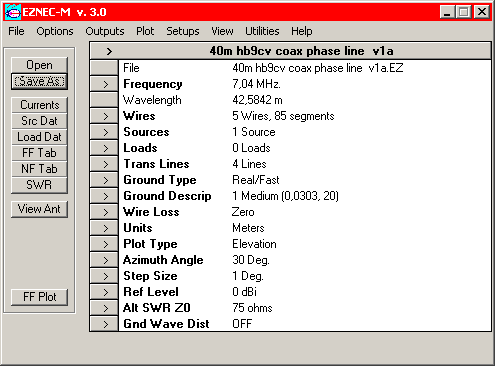495x366 pixels.
Task: Click the arrow button next to Frequency
Action: [104, 84]
